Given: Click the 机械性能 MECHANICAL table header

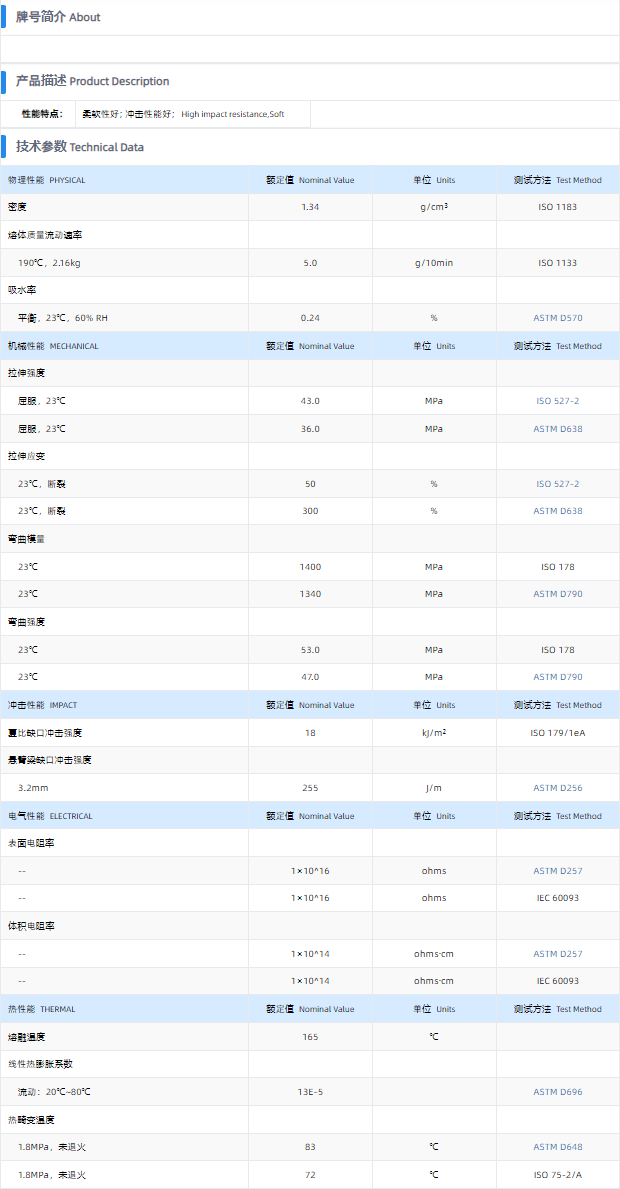Looking at the screenshot, I should pos(53,346).
